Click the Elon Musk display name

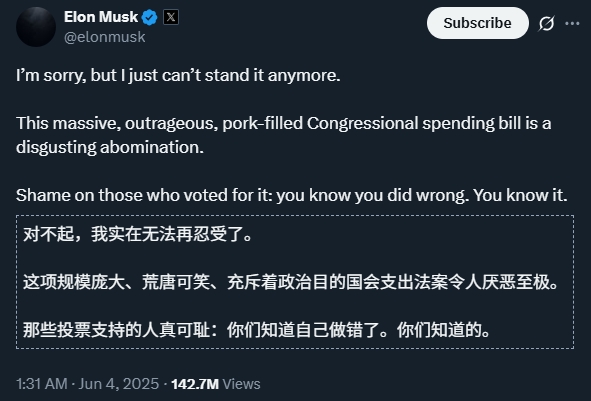[101, 17]
